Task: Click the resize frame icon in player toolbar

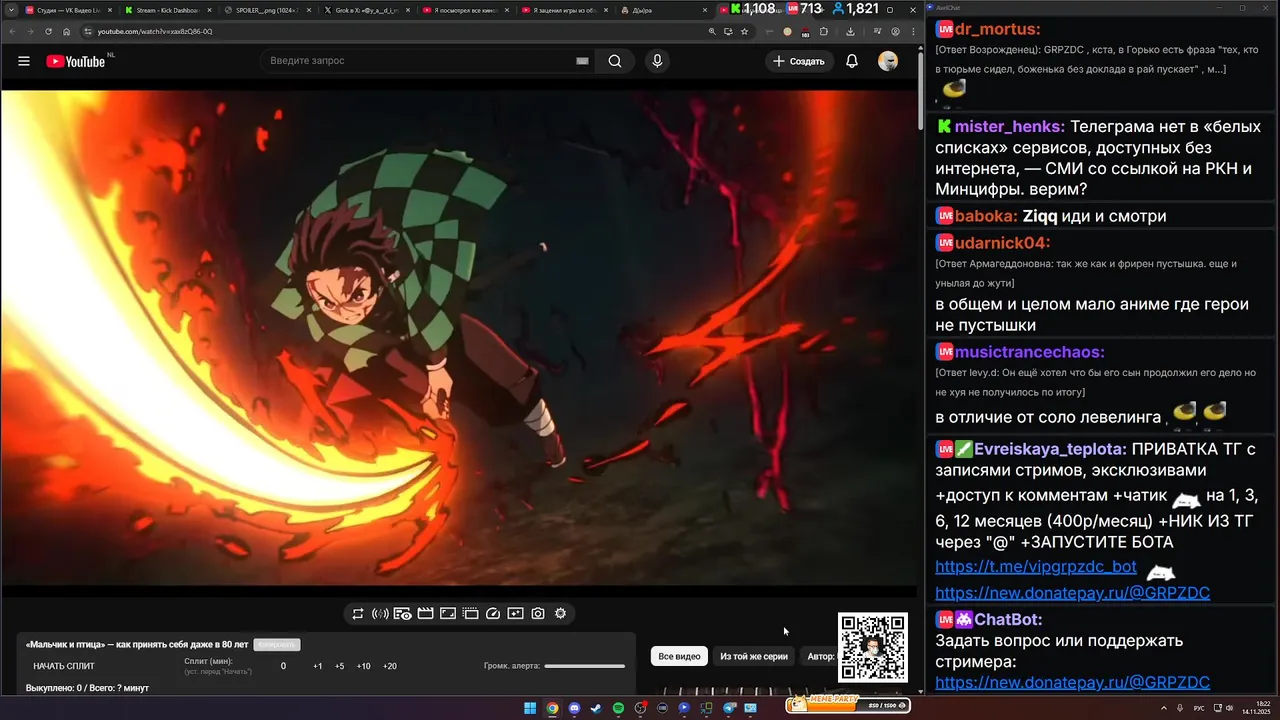Action: click(448, 614)
